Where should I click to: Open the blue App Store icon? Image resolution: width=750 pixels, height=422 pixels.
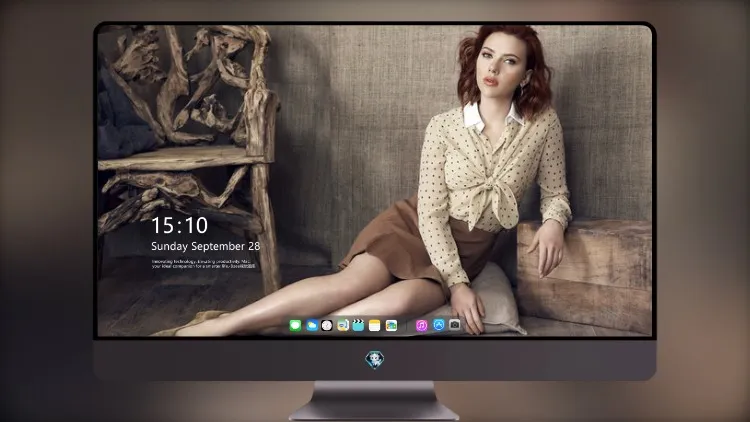point(439,325)
